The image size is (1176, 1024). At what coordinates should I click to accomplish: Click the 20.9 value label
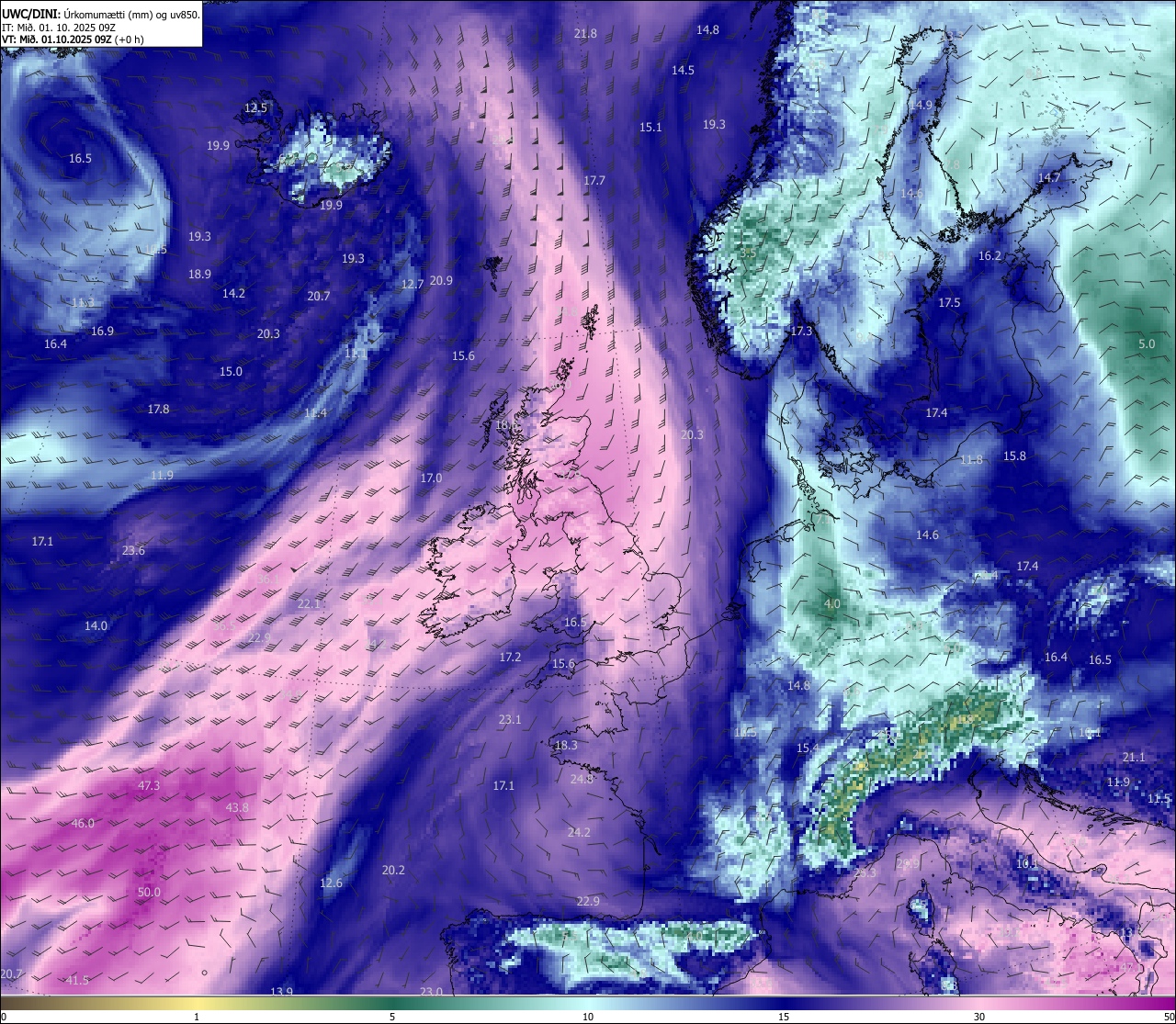pyautogui.click(x=441, y=281)
